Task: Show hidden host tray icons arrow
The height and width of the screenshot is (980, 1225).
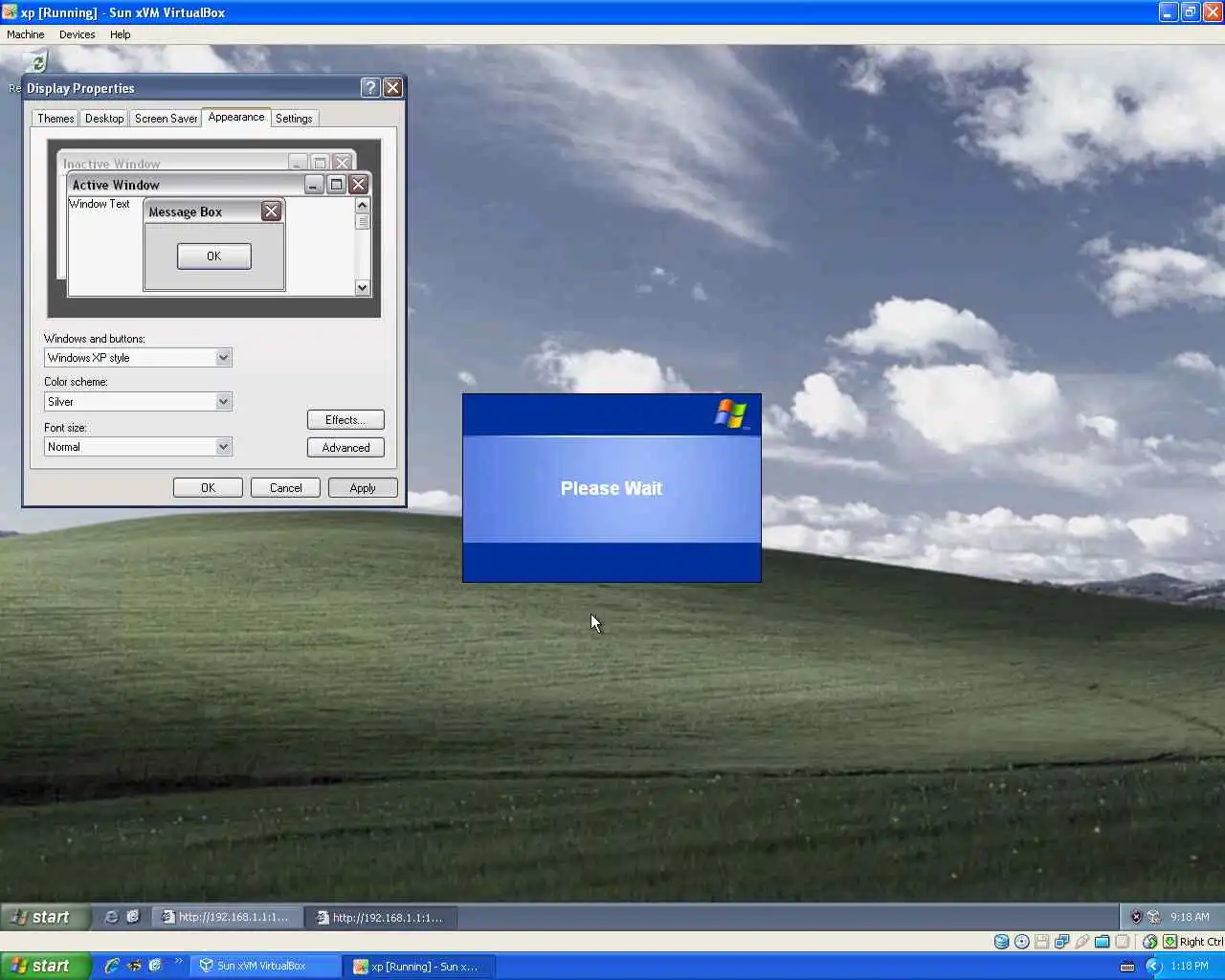Action: [x=1153, y=967]
